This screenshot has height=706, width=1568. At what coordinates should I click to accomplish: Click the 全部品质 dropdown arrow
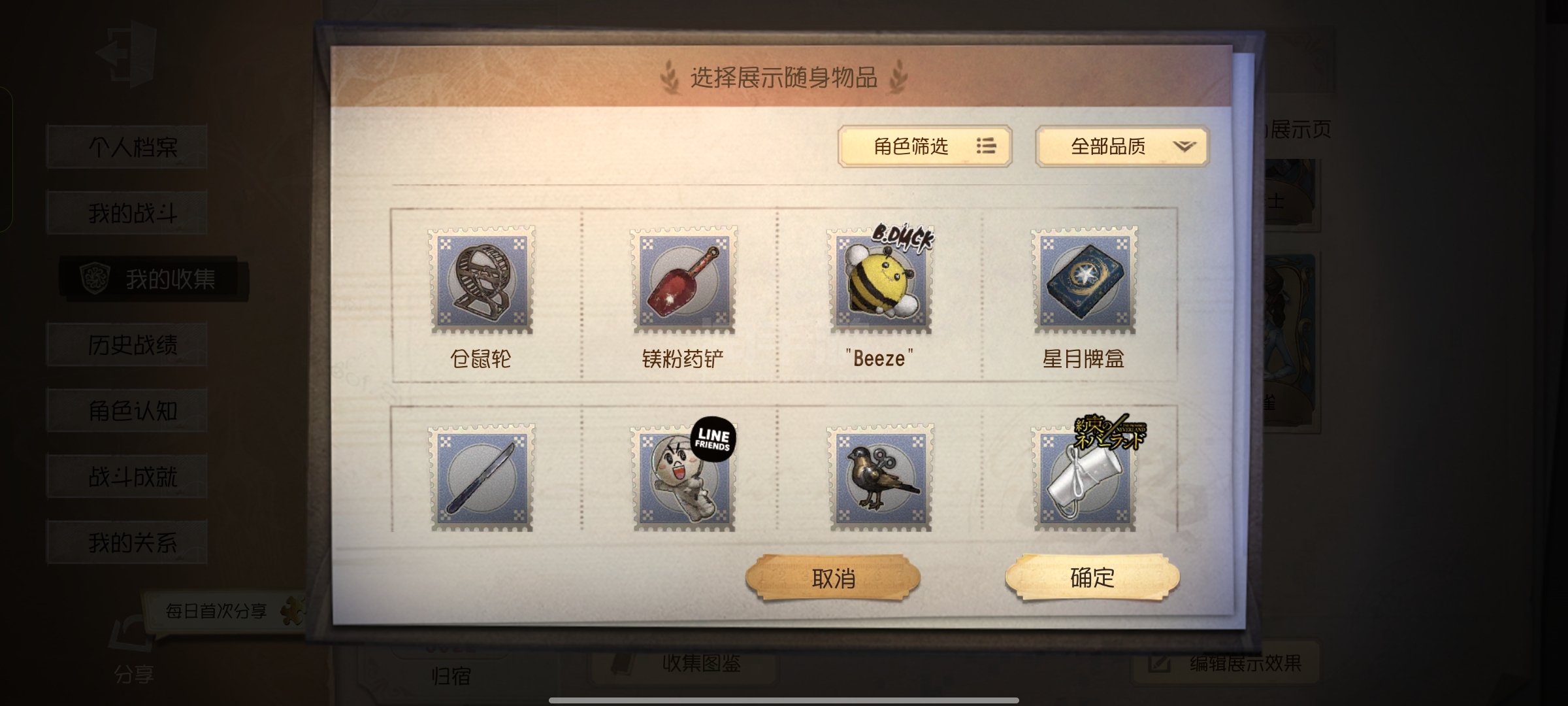coord(1184,146)
